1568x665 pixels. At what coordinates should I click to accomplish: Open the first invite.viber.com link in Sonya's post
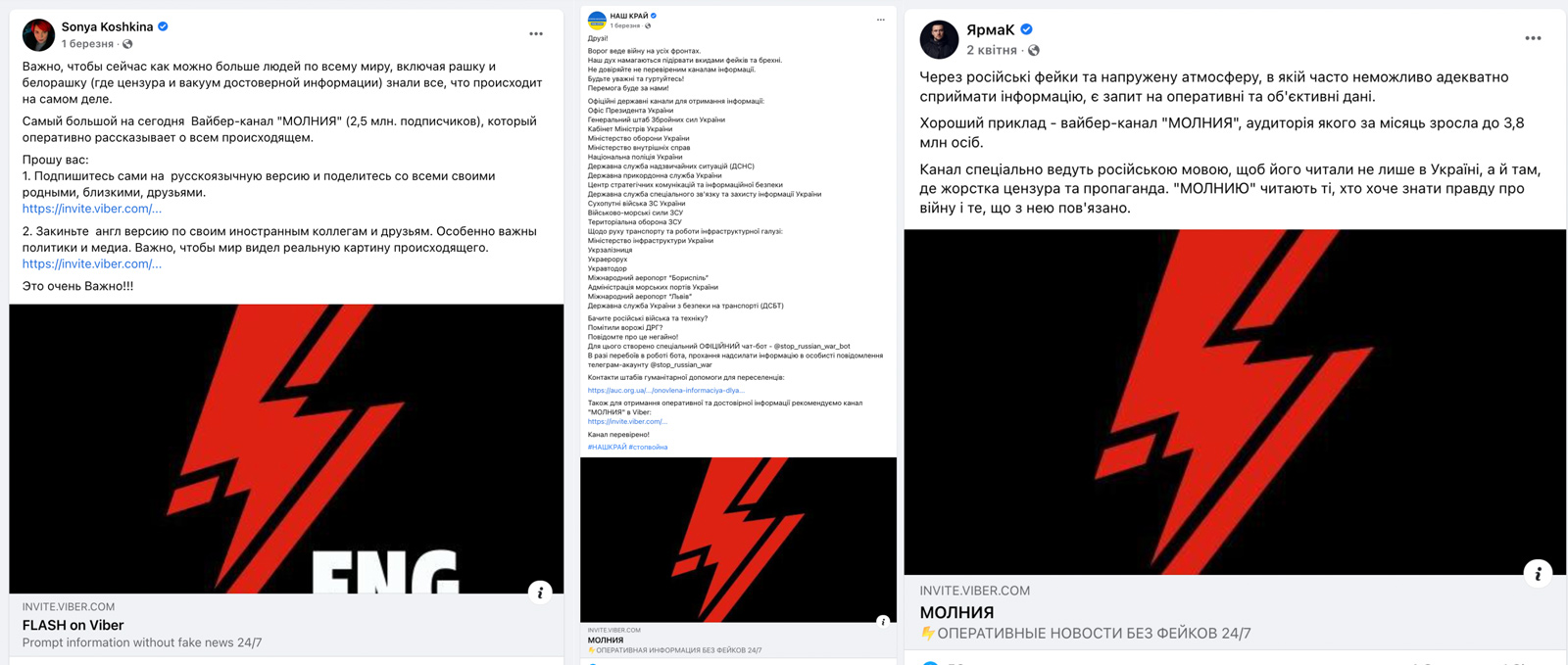pos(92,209)
